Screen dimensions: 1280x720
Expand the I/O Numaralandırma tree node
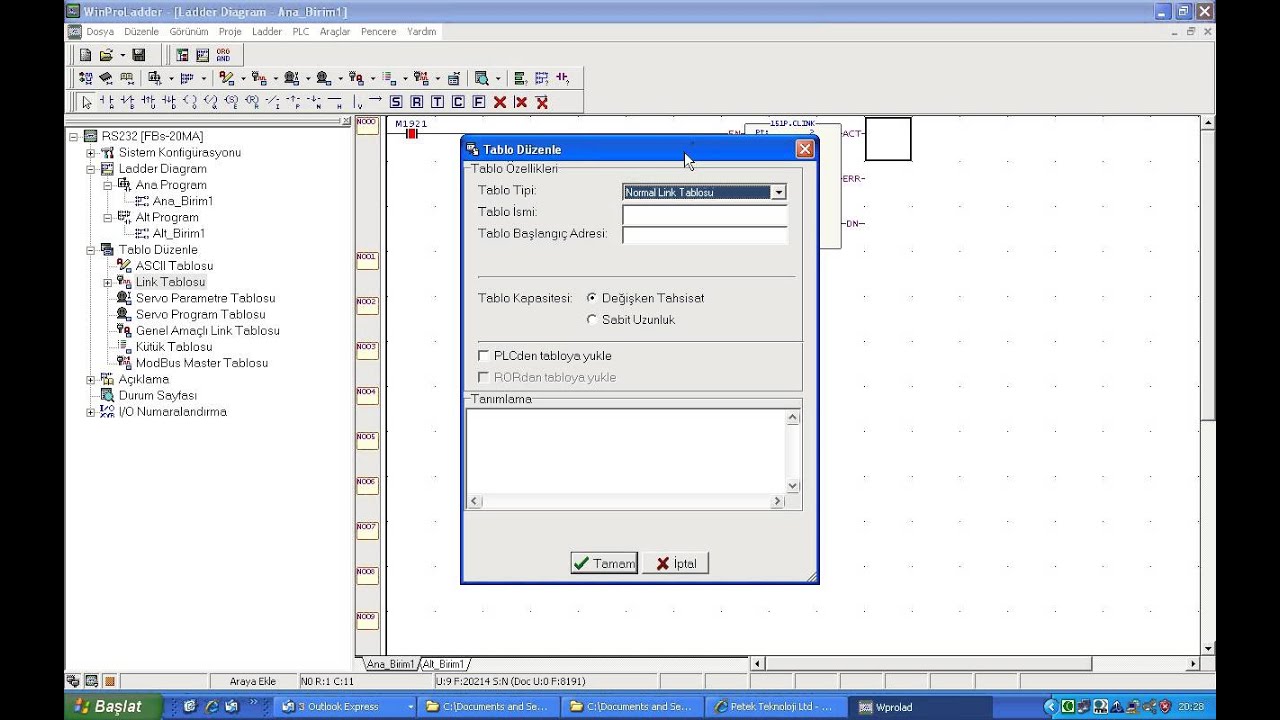(x=90, y=412)
